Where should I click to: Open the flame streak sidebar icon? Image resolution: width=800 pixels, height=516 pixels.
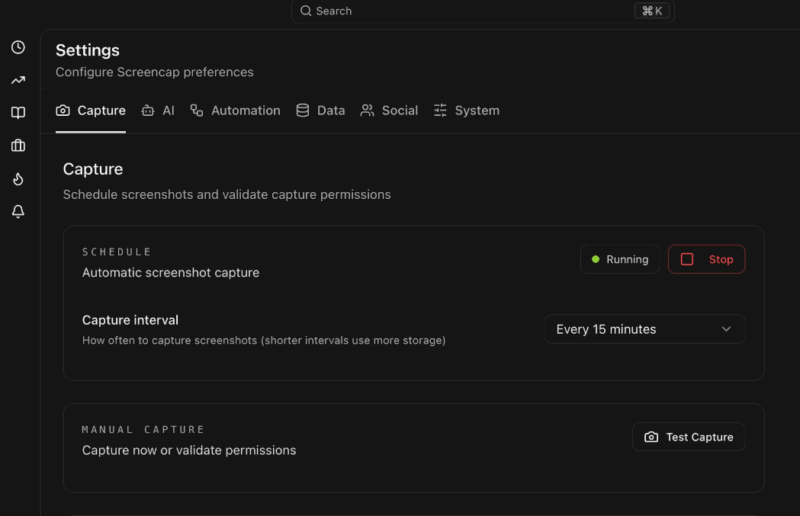18,179
